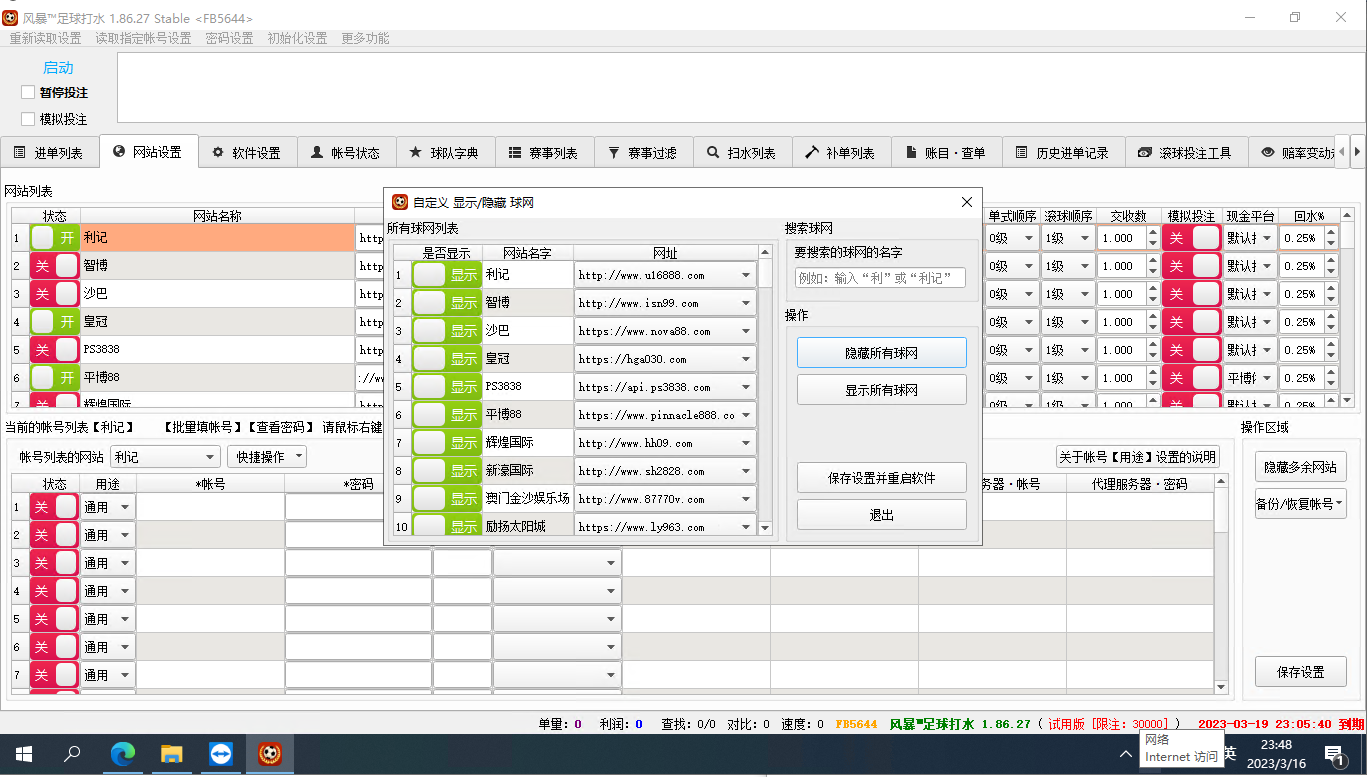Click the hammer icon on 补单列表 tab
The image size is (1367, 777).
coord(811,153)
